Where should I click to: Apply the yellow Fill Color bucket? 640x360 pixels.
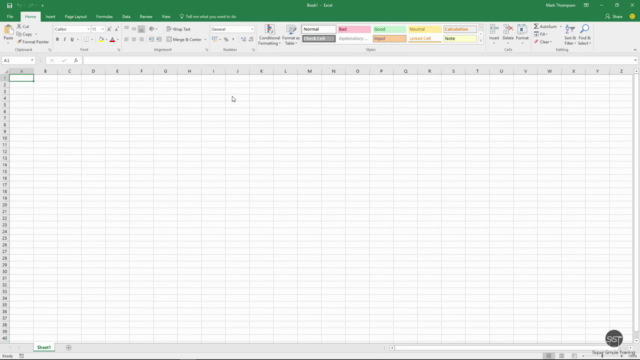[x=101, y=40]
